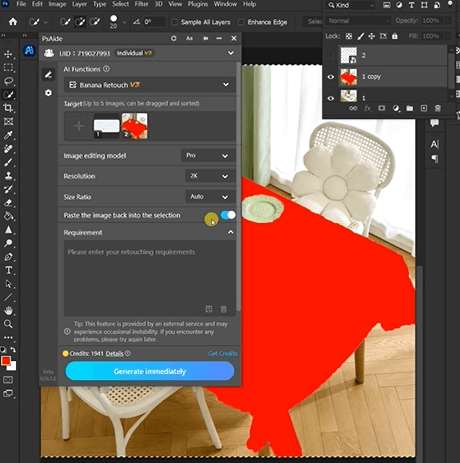Click the Get Credits link
The width and height of the screenshot is (460, 463).
[x=222, y=353]
